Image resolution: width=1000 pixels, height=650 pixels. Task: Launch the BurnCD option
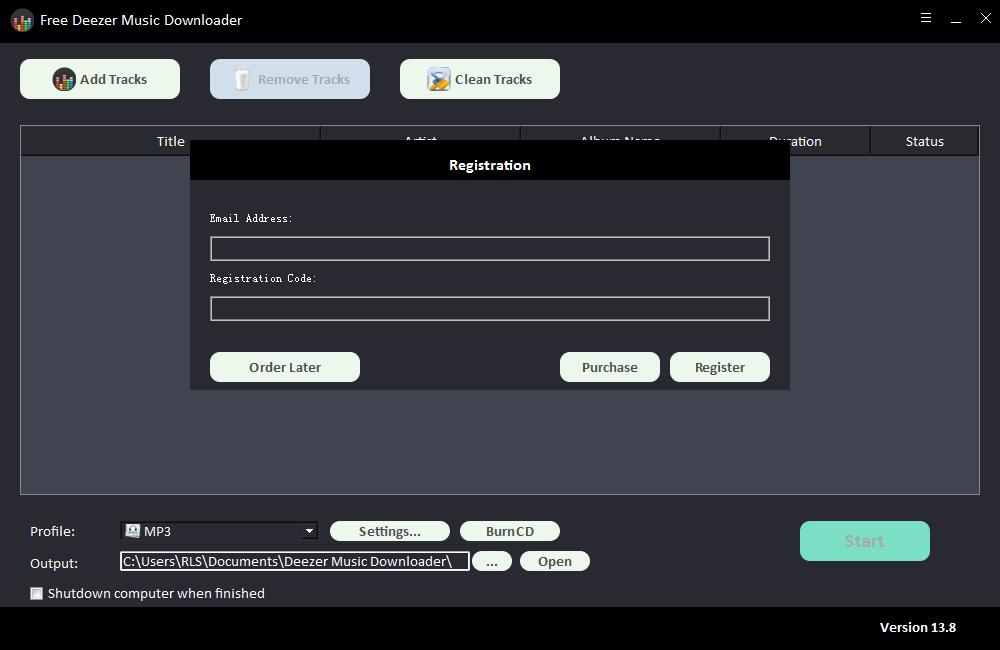coord(509,531)
